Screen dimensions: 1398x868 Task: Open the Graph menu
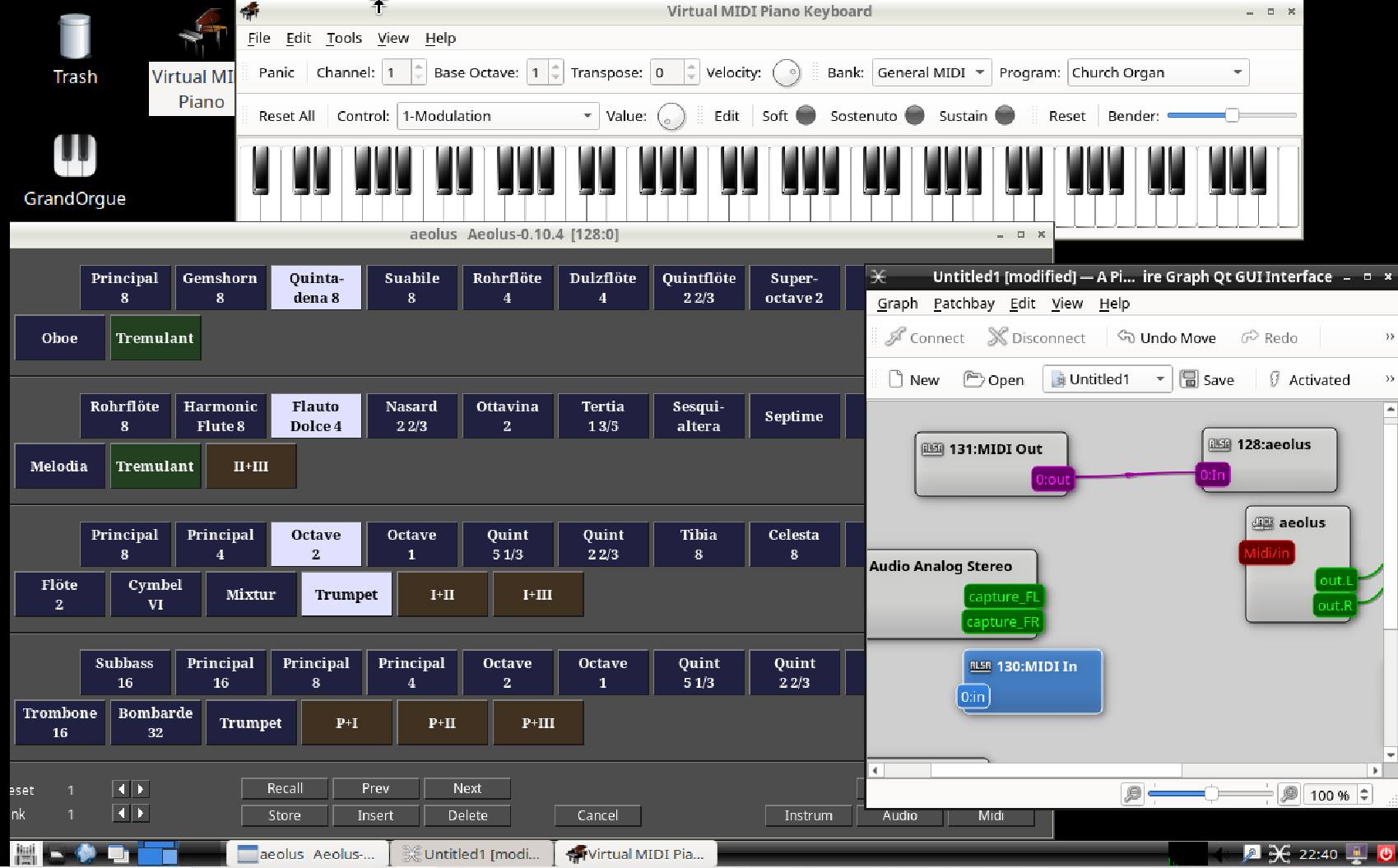(897, 304)
